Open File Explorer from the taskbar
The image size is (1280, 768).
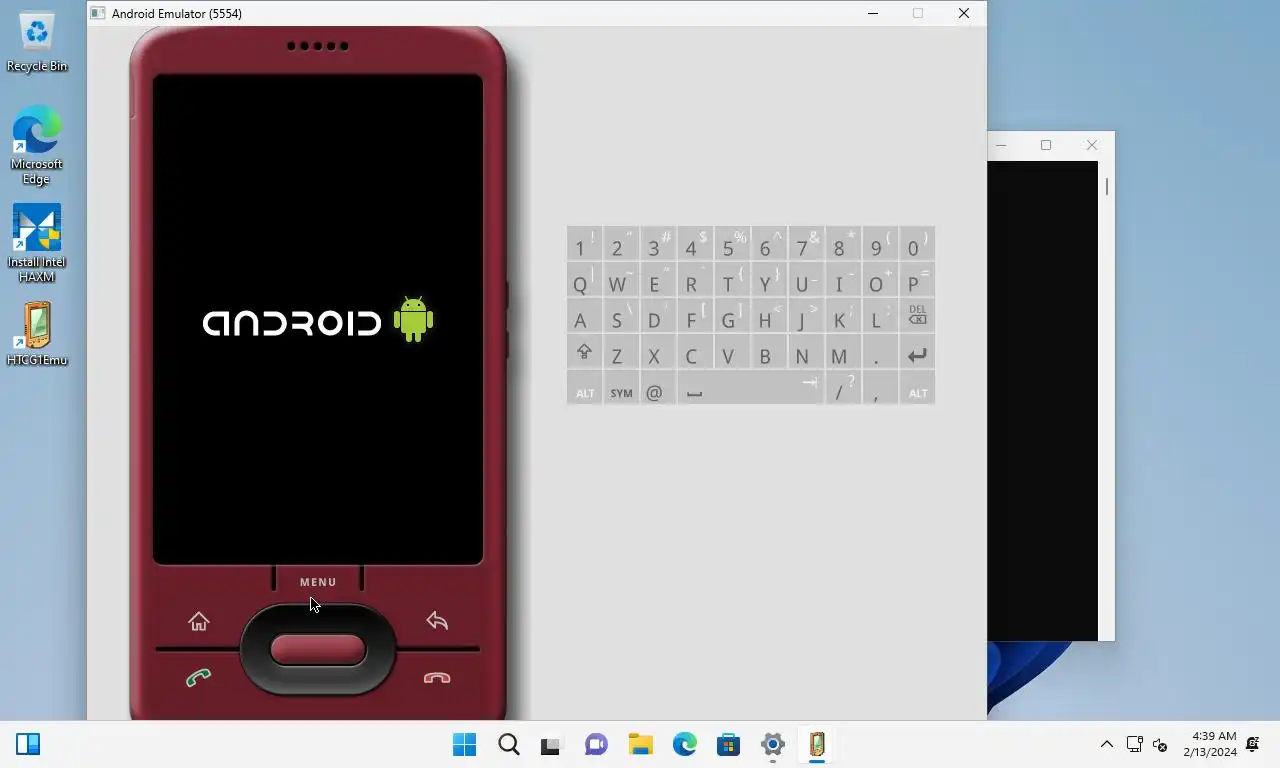641,744
